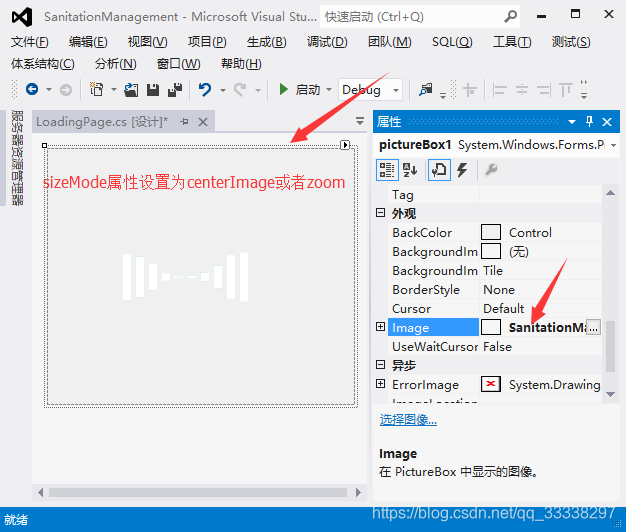Viewport: 626px width, 532px height.
Task: Open the 服务器资源管理器 side tab
Action: click(x=16, y=158)
